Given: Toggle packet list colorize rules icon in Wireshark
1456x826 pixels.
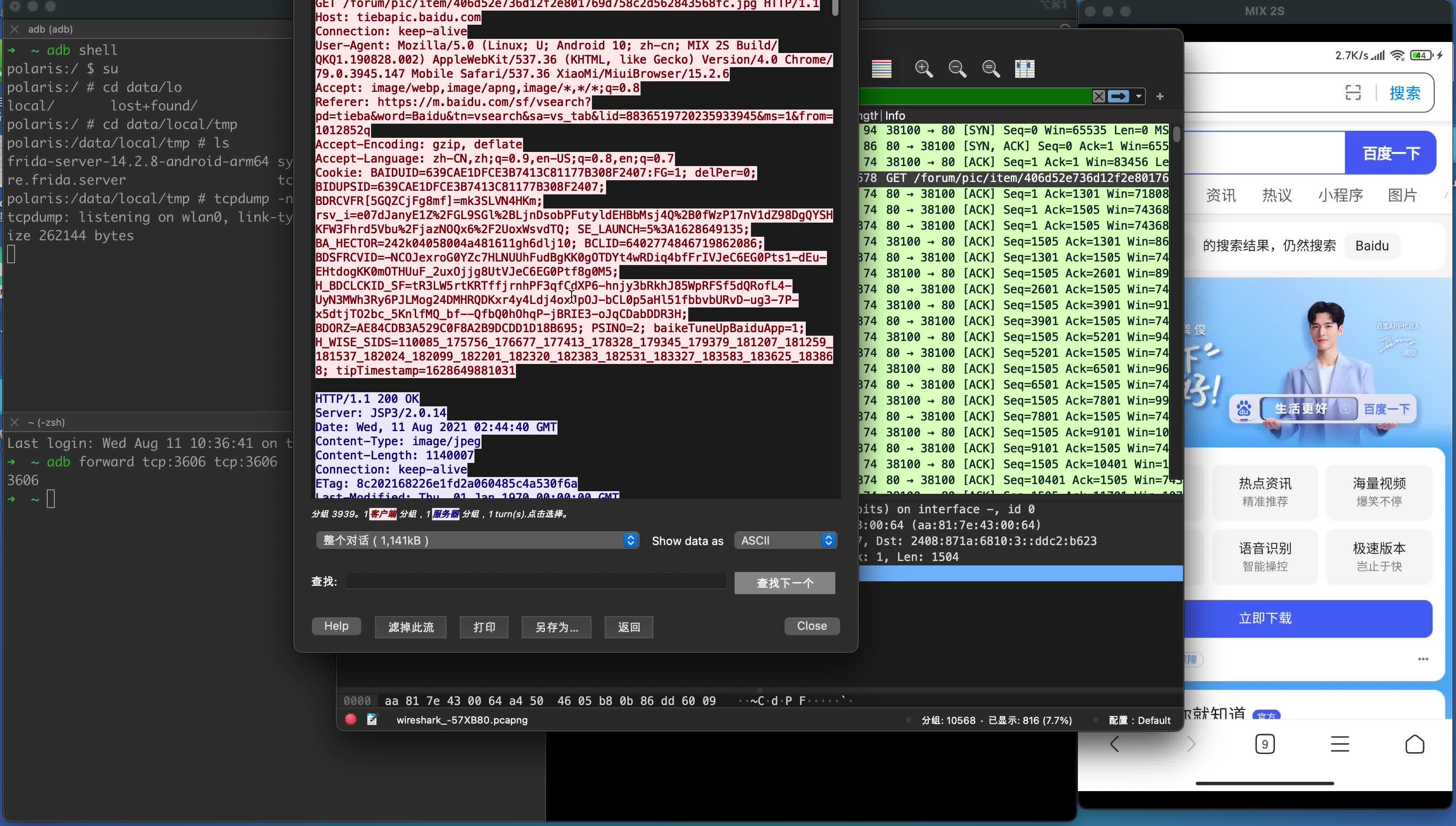Looking at the screenshot, I should [x=881, y=68].
